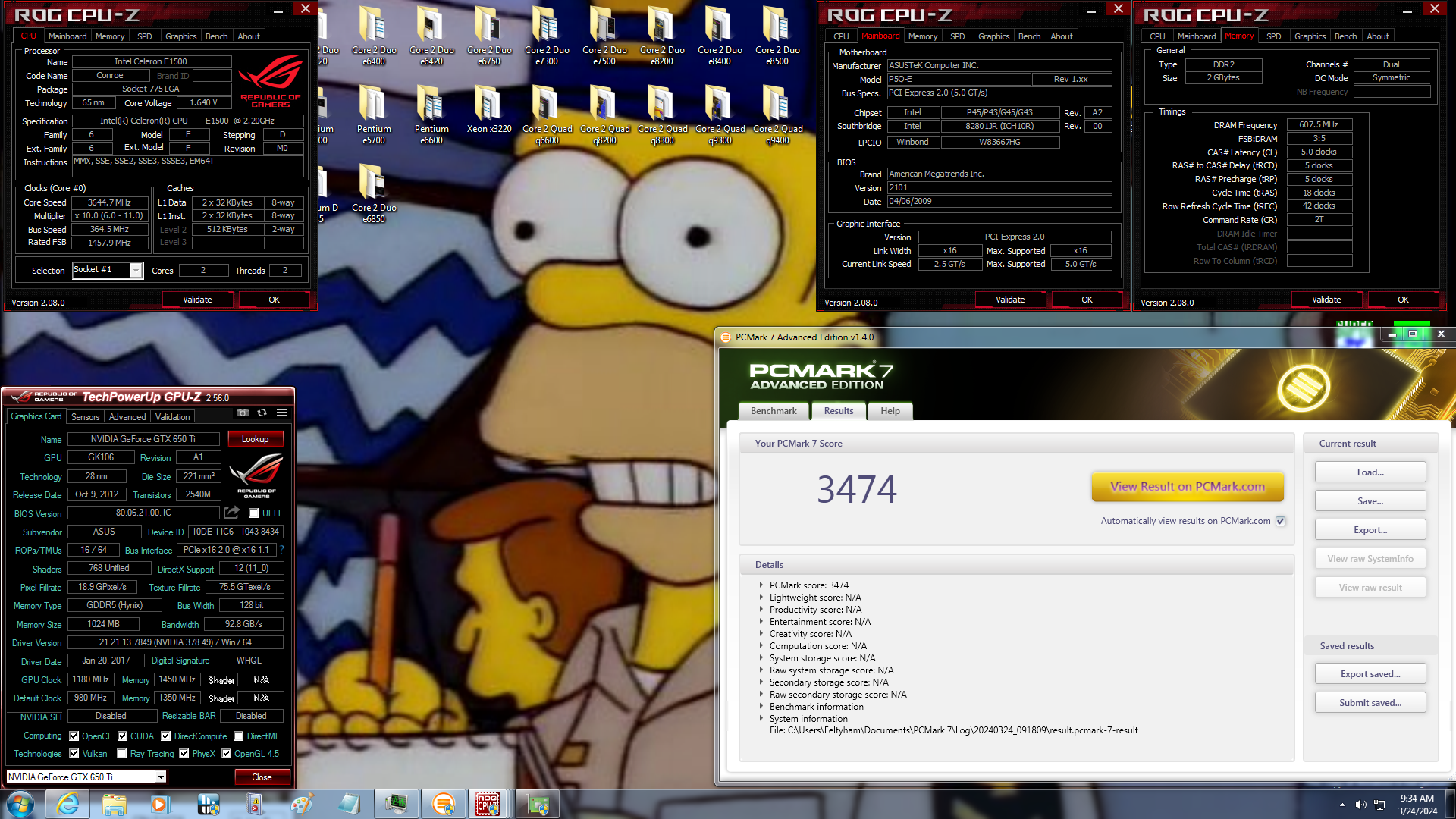Click View Result on PCMark.com
Screen dimensions: 1456x819
point(1188,487)
